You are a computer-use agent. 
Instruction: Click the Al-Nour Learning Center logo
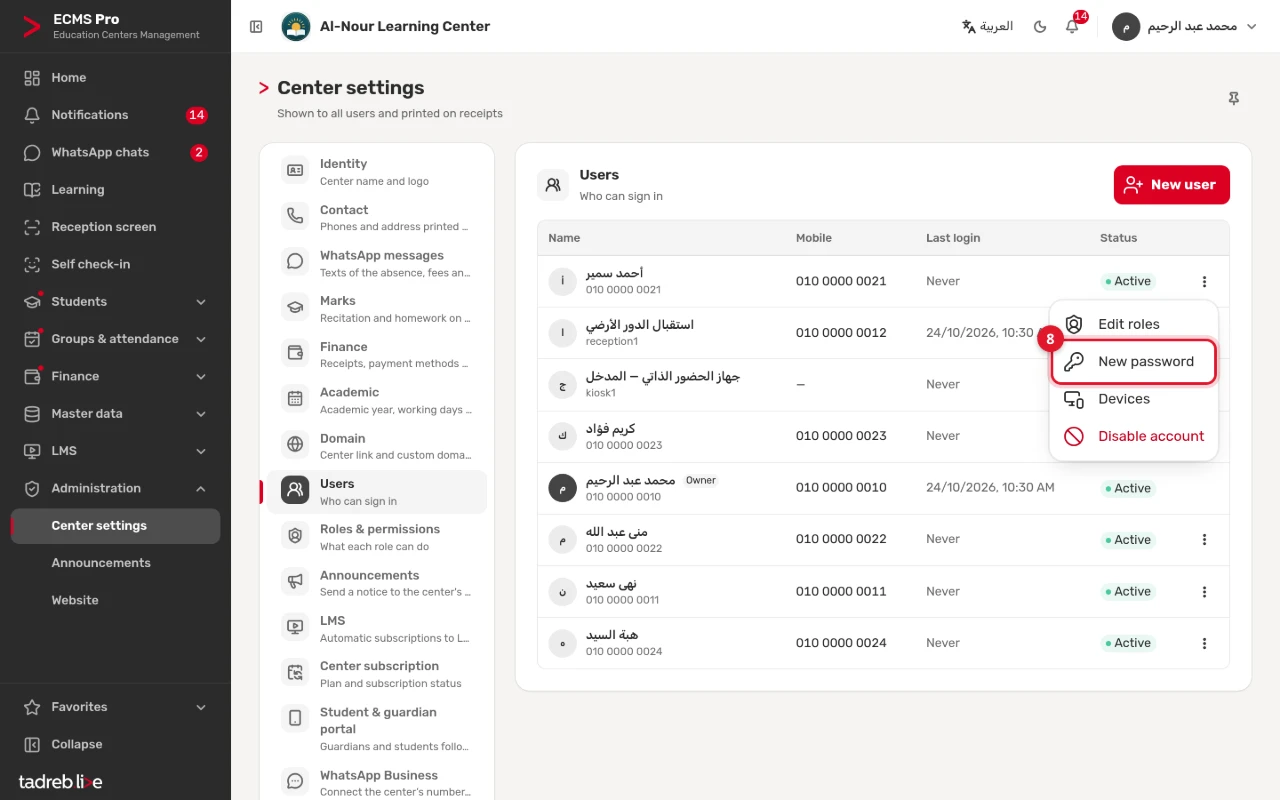point(296,27)
